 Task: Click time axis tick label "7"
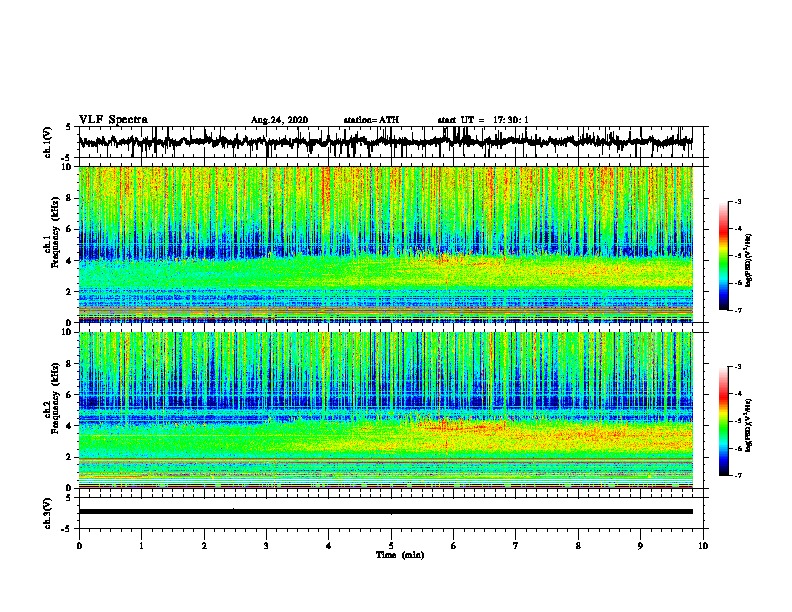(x=516, y=546)
